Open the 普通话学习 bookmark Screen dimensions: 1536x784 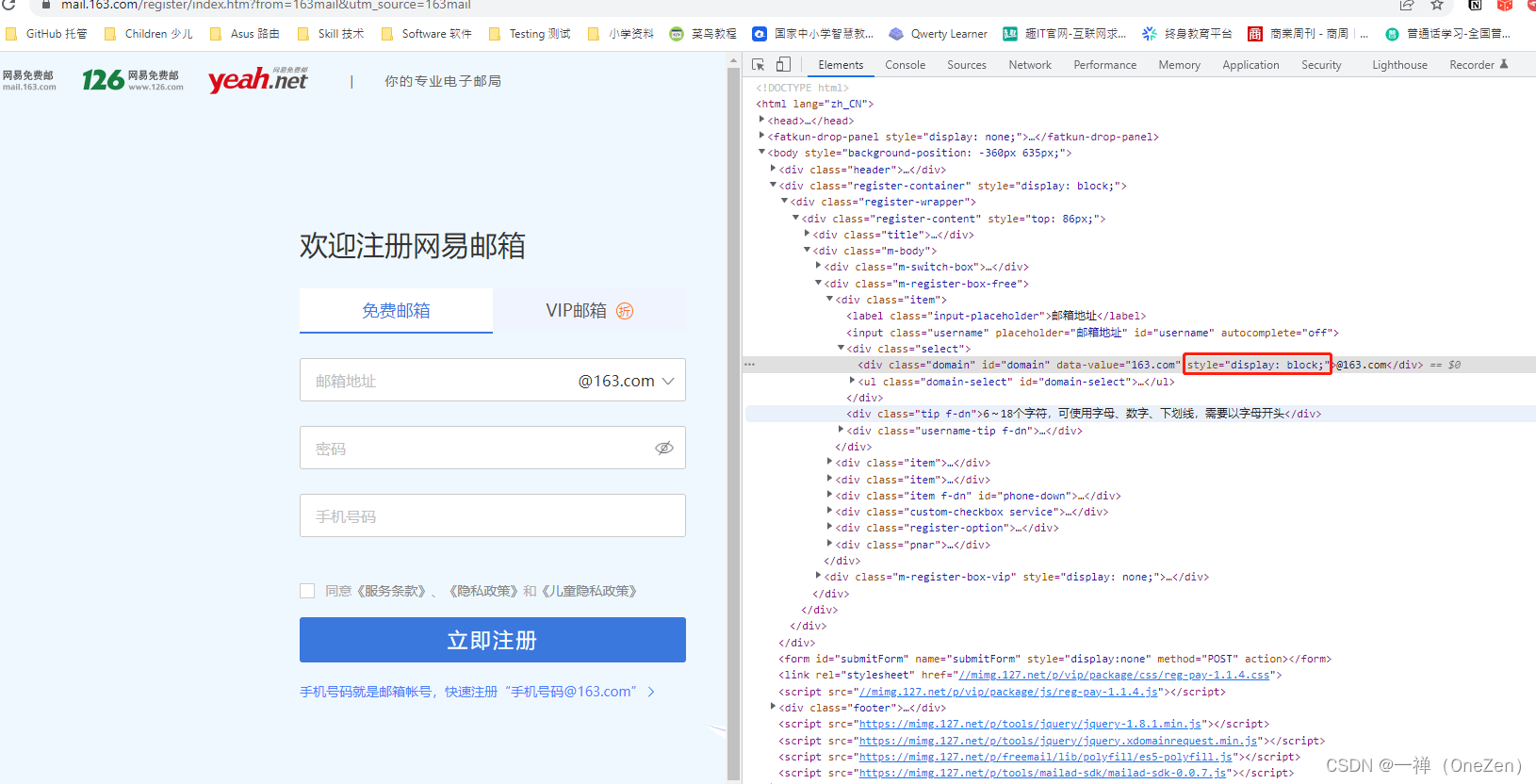pyautogui.click(x=1448, y=34)
